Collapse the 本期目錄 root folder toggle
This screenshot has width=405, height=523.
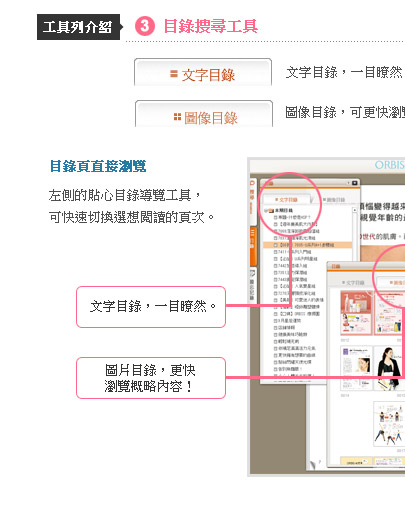(266, 210)
